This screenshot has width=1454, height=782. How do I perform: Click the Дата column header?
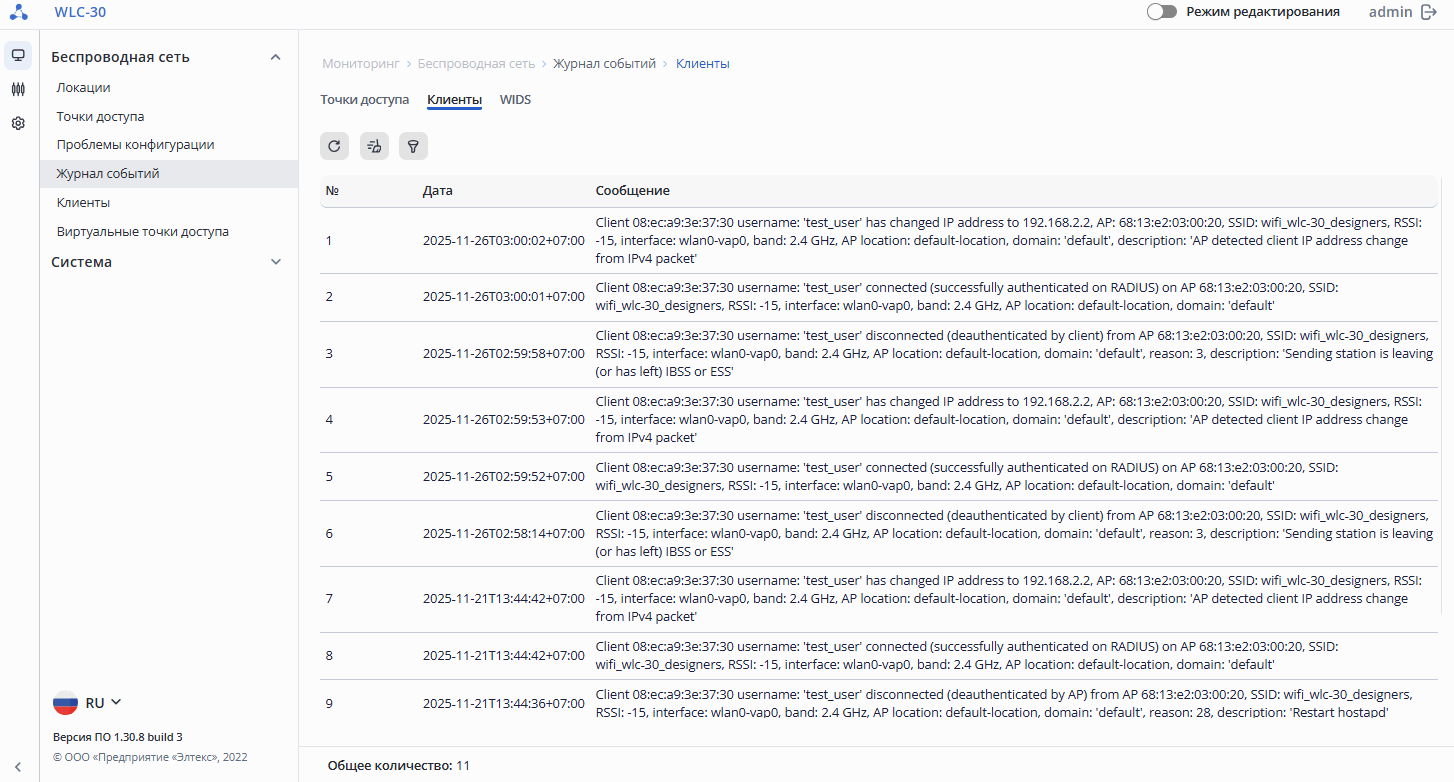pos(438,191)
